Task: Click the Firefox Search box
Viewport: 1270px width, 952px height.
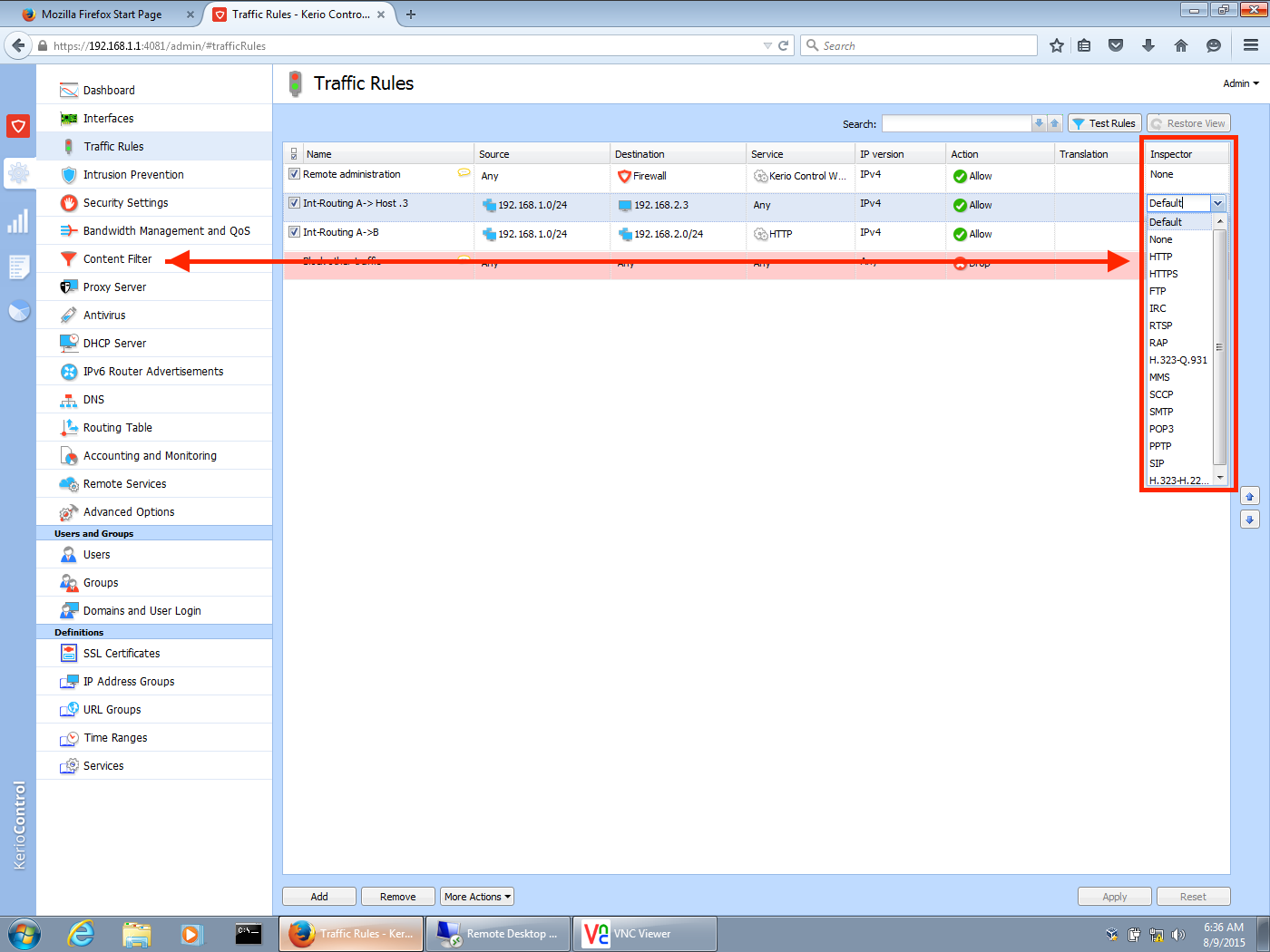Action: click(x=919, y=45)
